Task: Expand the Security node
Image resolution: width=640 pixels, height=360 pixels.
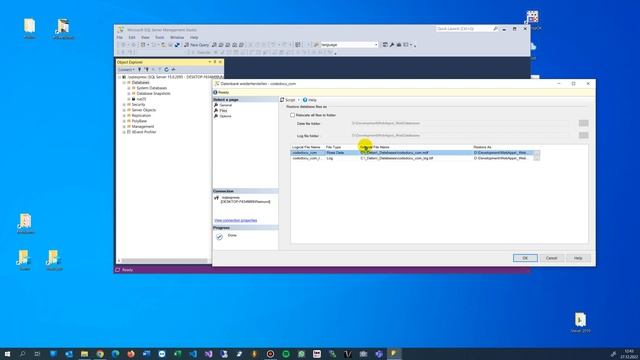Action: (x=124, y=105)
